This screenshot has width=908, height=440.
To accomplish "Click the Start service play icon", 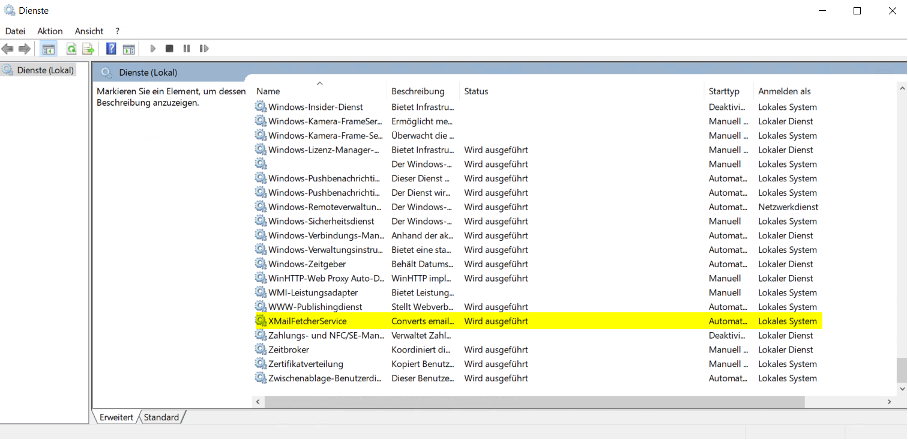I will (x=153, y=49).
